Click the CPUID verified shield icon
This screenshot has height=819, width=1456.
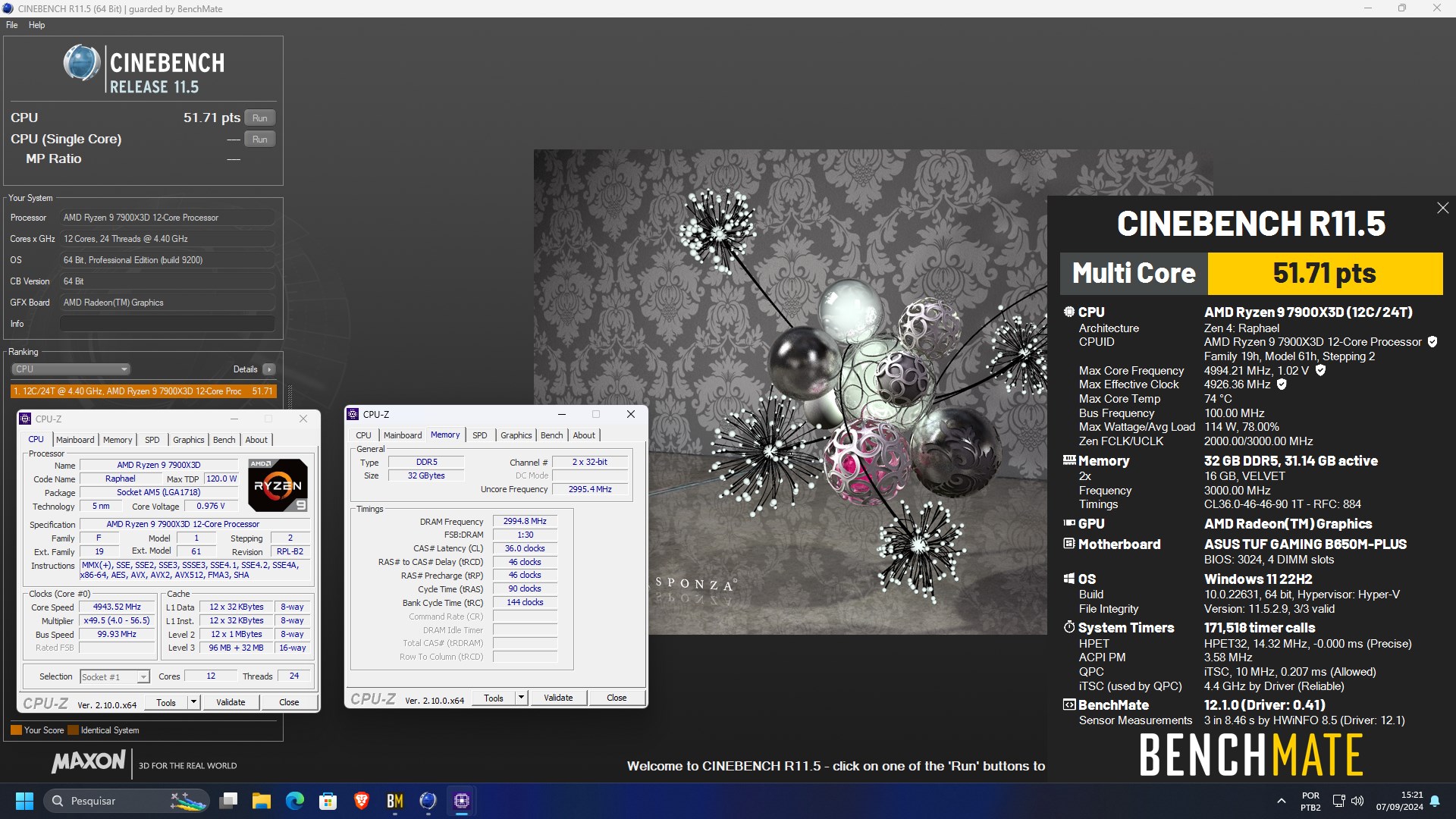[1432, 342]
